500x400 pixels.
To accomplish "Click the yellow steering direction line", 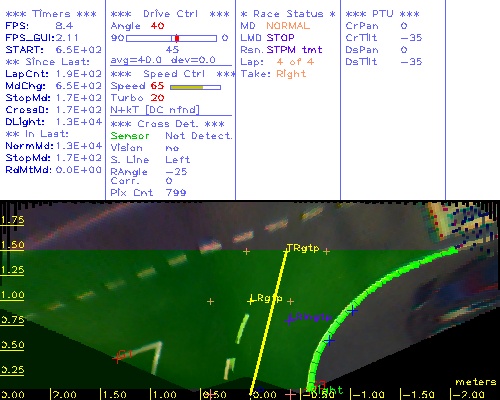I will coord(268,321).
